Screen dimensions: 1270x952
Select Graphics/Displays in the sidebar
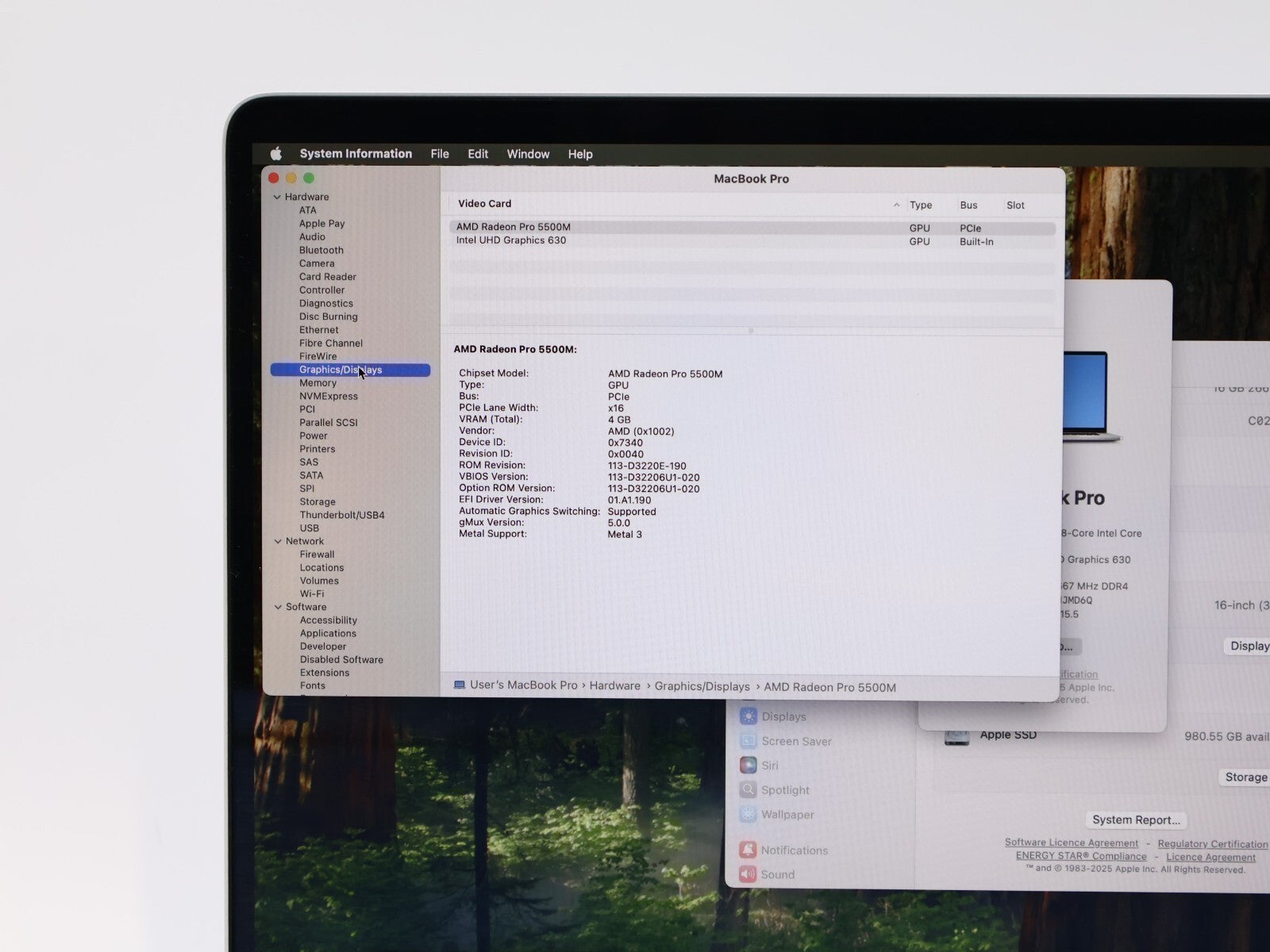click(350, 370)
